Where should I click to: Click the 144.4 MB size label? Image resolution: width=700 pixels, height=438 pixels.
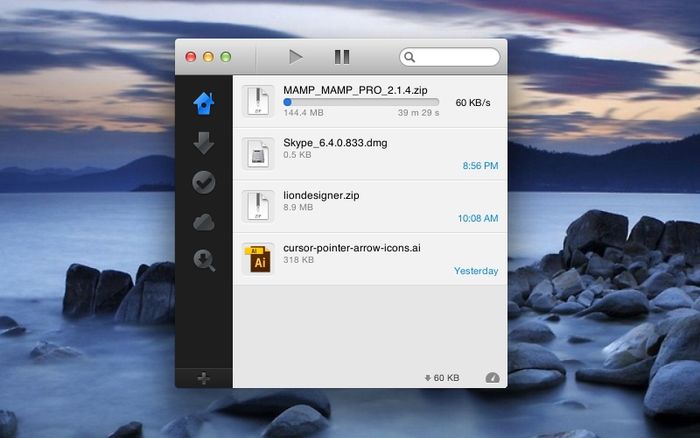(303, 113)
